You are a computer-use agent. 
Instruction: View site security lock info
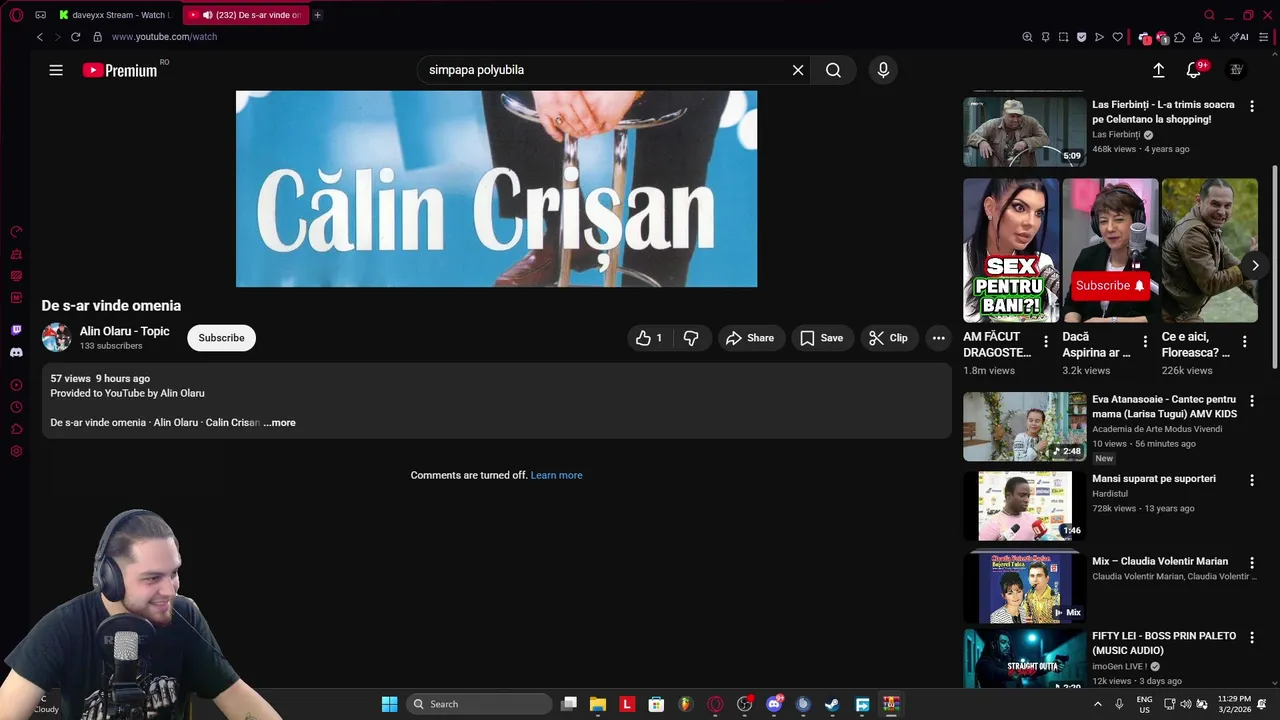[97, 37]
